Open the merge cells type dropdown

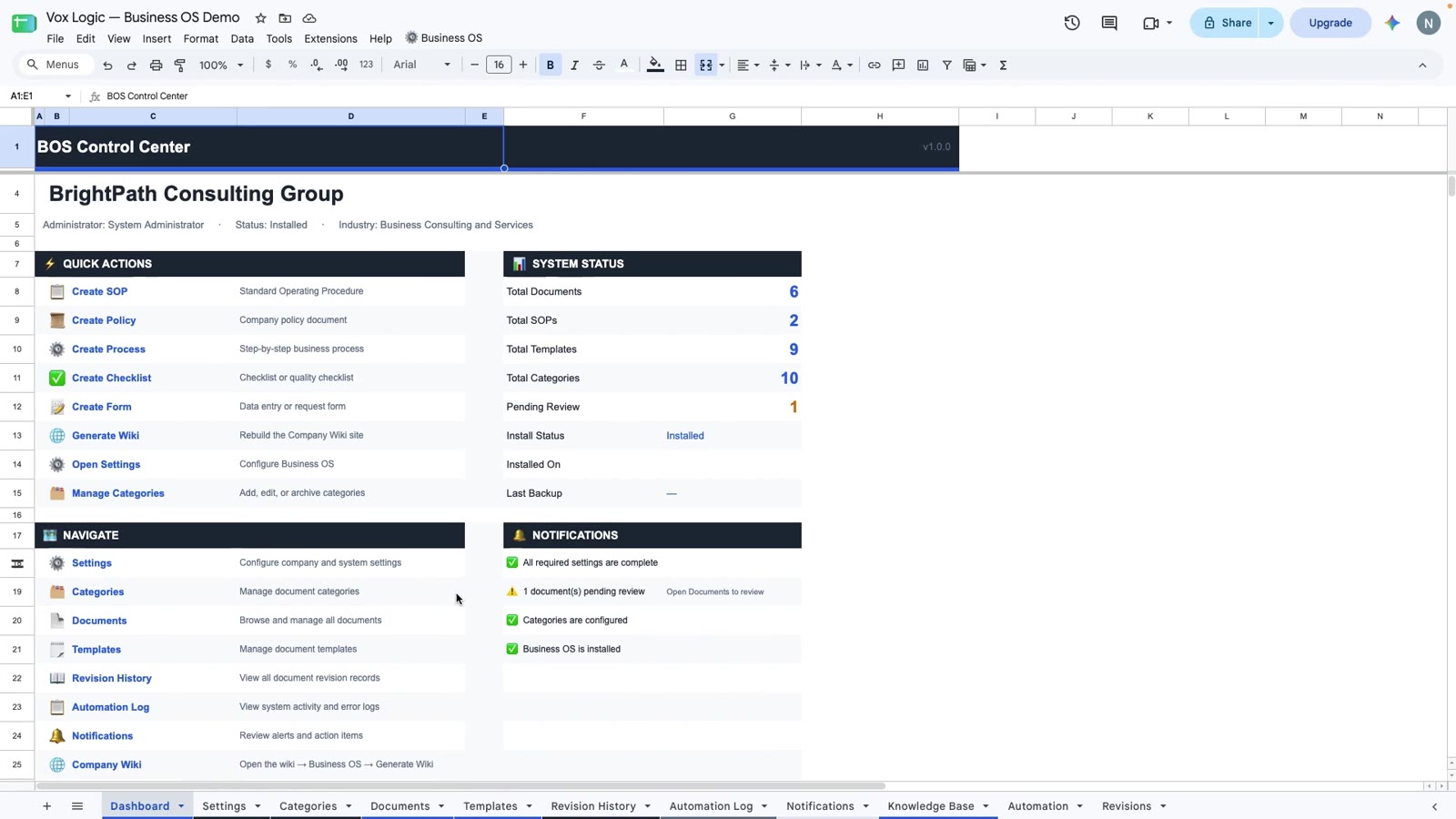tap(722, 66)
